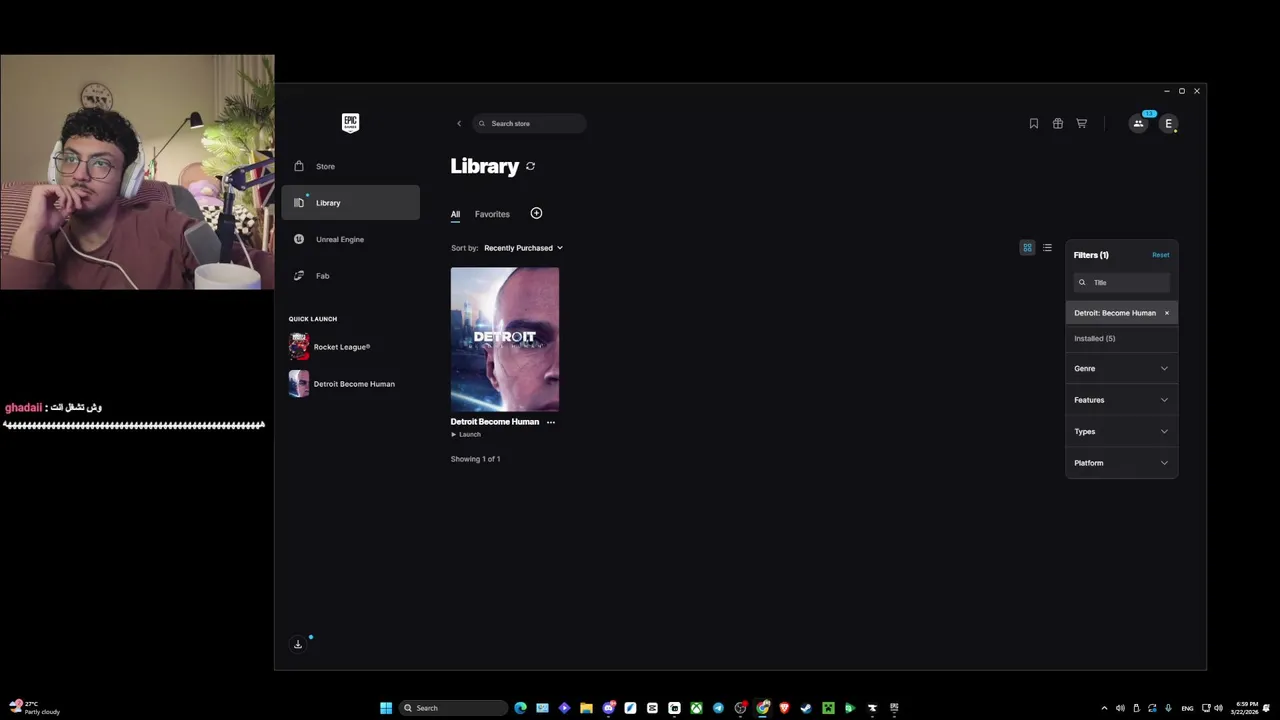Open Microsoft Edge from the taskbar
Image resolution: width=1280 pixels, height=720 pixels.
(520, 708)
